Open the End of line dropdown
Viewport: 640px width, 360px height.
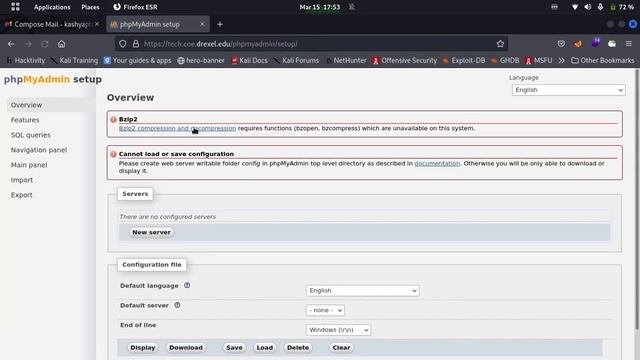click(338, 330)
